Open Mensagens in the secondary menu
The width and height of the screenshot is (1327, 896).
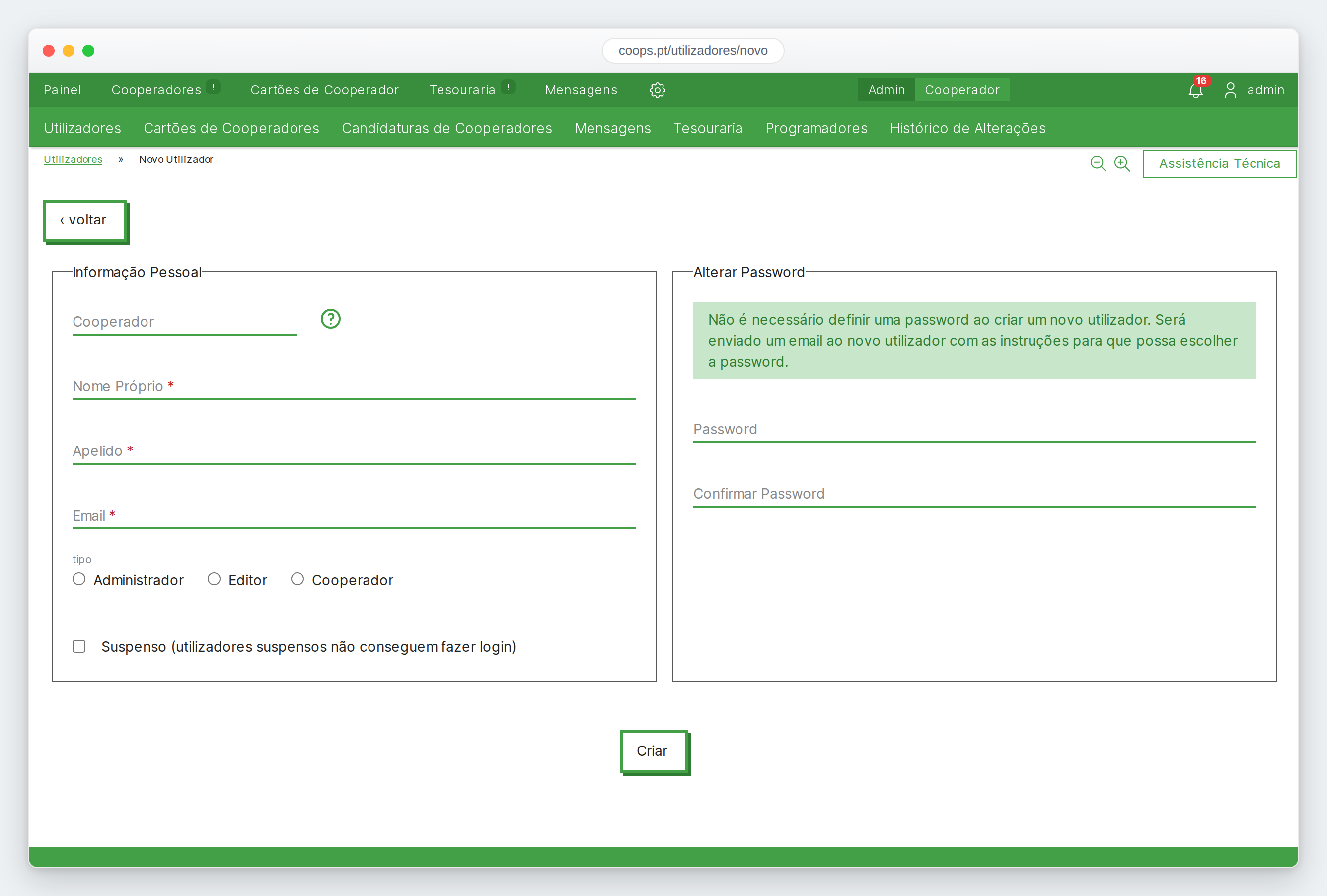613,128
